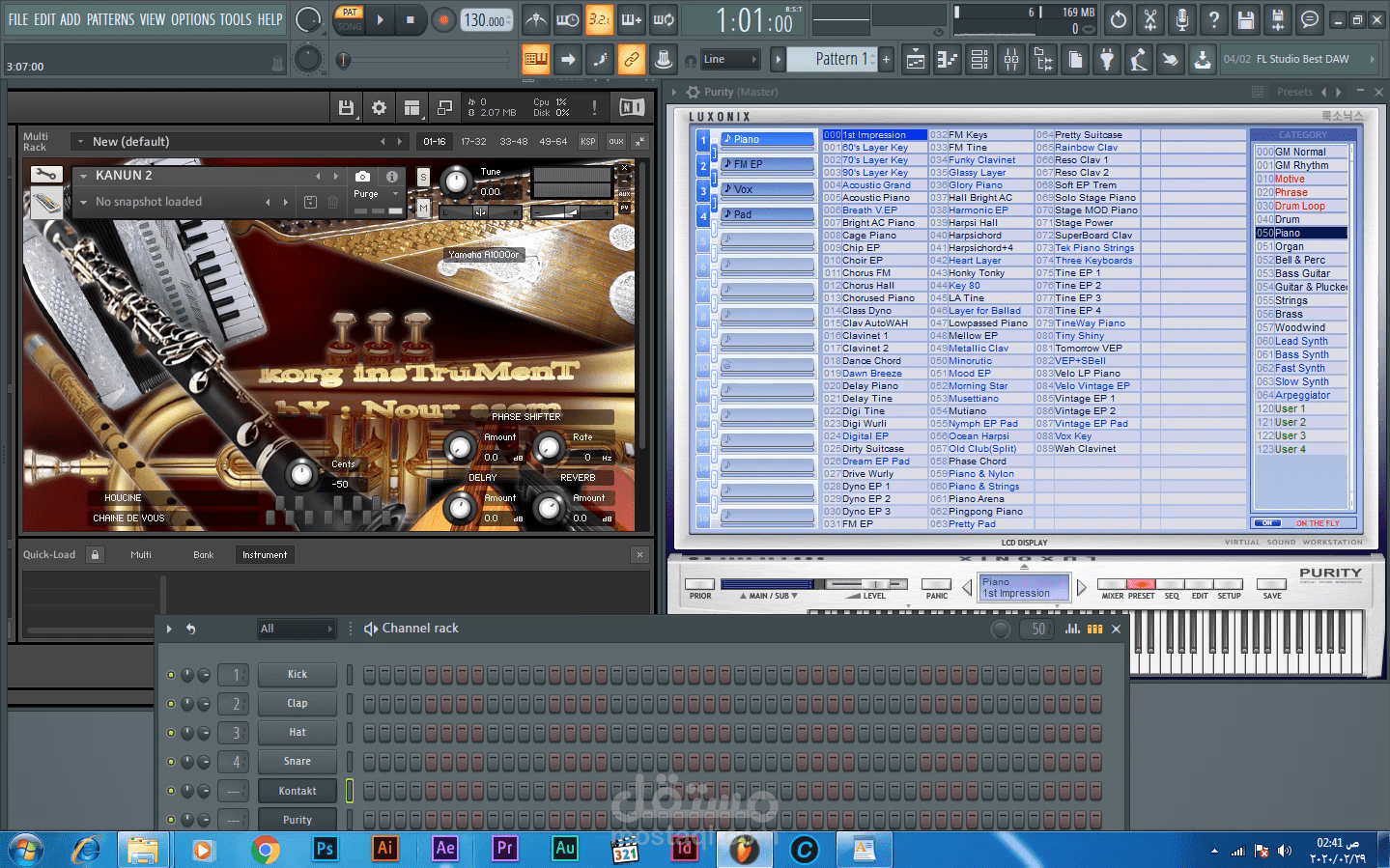Screen dimensions: 1390x868
Task: Open Kontakt settings gear icon
Action: pyautogui.click(x=379, y=108)
